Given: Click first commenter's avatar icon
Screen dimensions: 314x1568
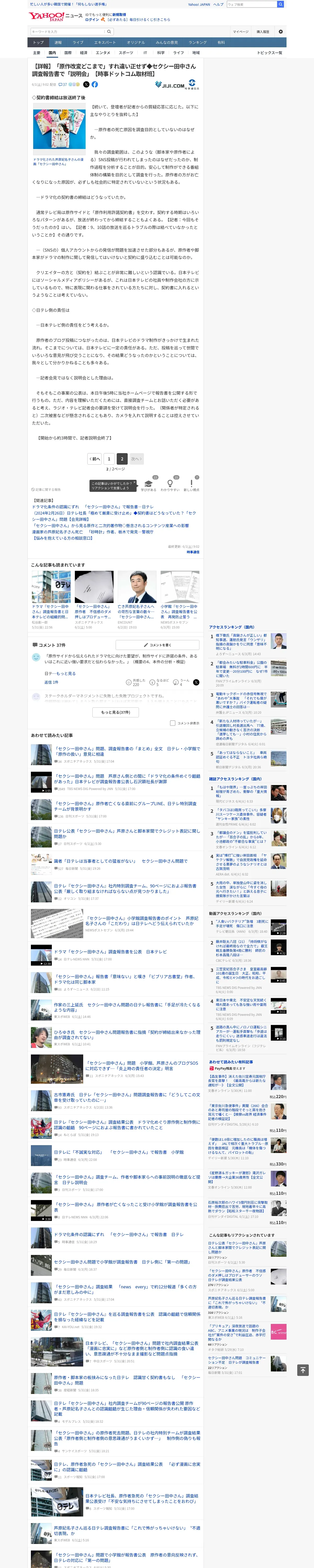Looking at the screenshot, I should pos(36,658).
